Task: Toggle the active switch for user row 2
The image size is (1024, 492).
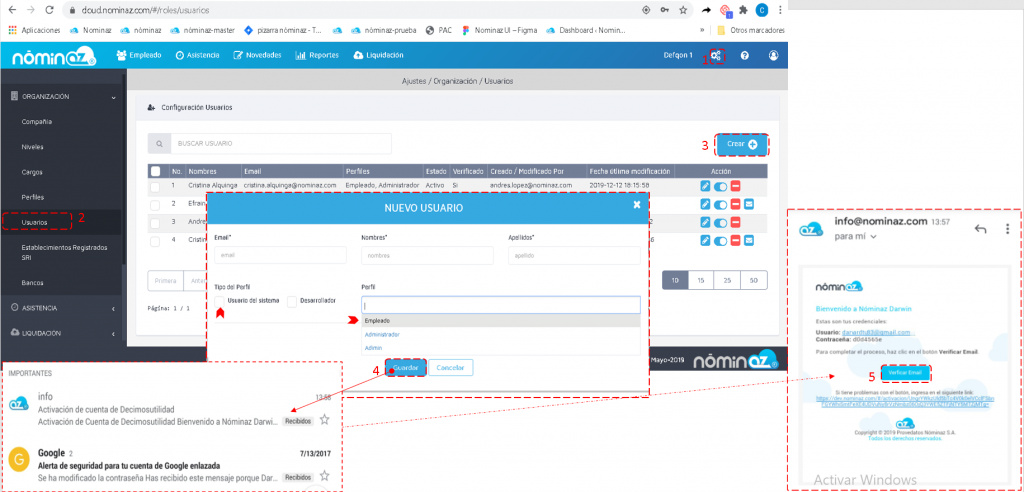Action: 720,205
